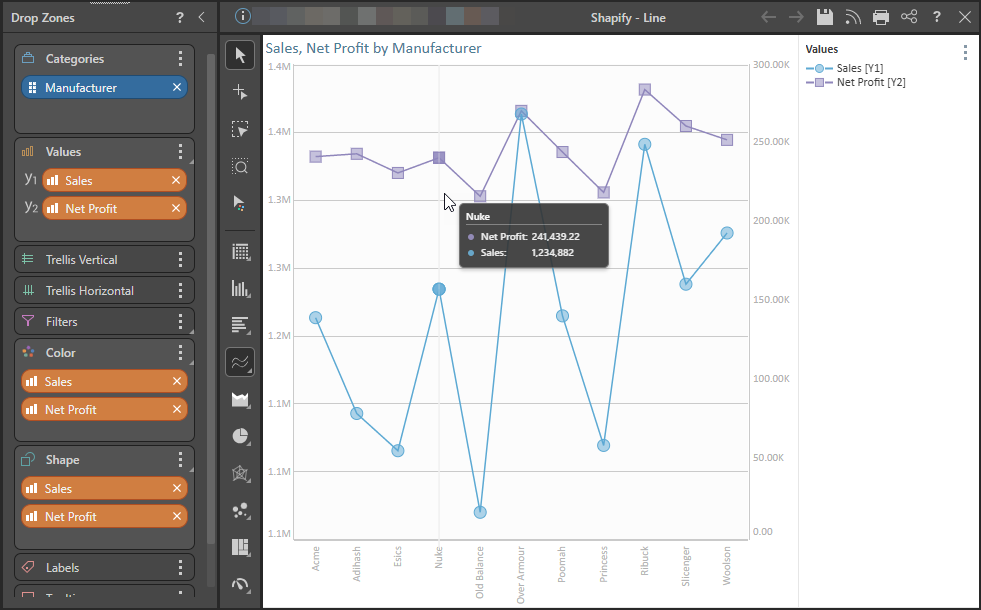Click the Labels drop zone header

click(104, 567)
